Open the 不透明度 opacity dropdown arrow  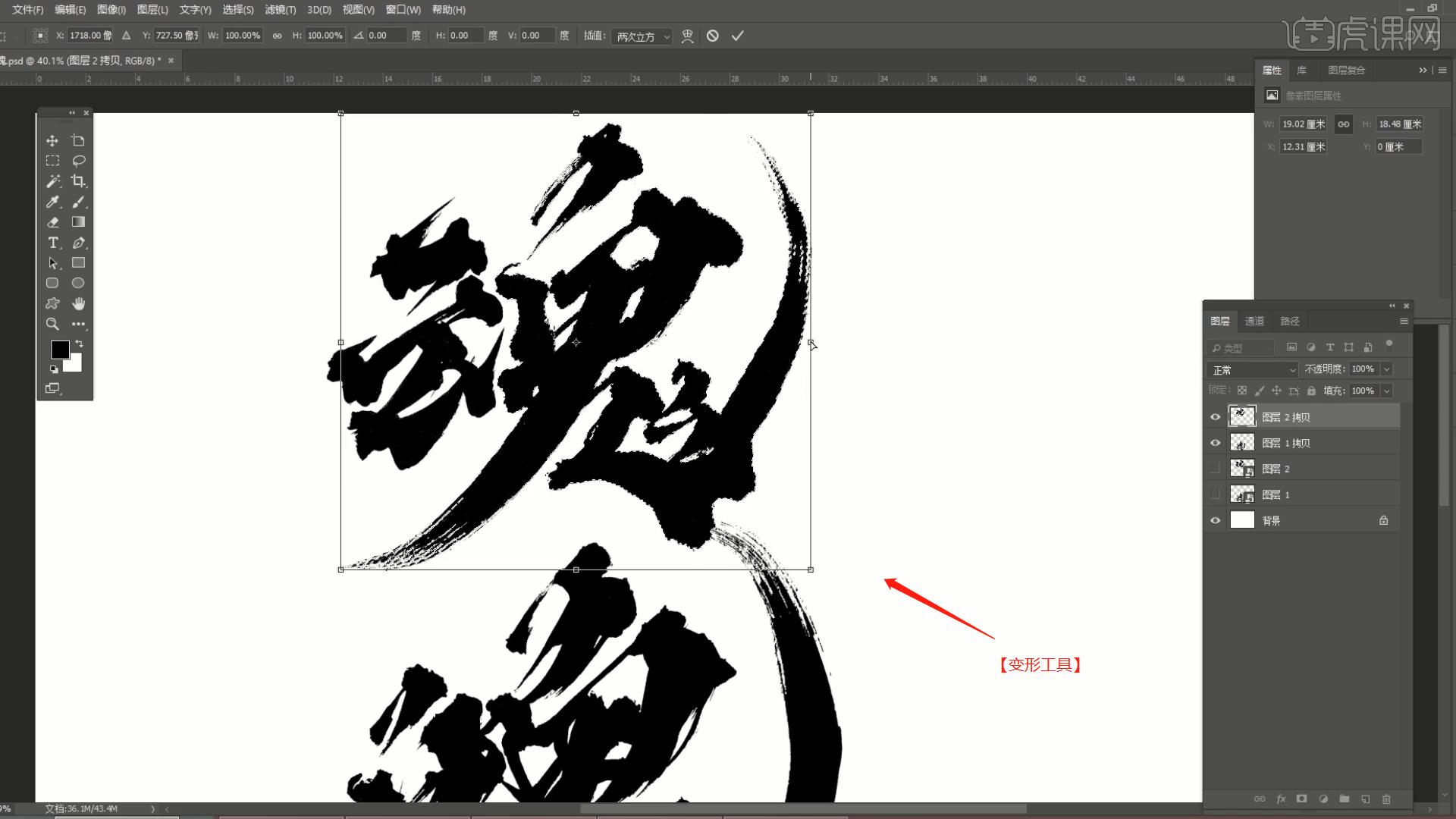1386,369
